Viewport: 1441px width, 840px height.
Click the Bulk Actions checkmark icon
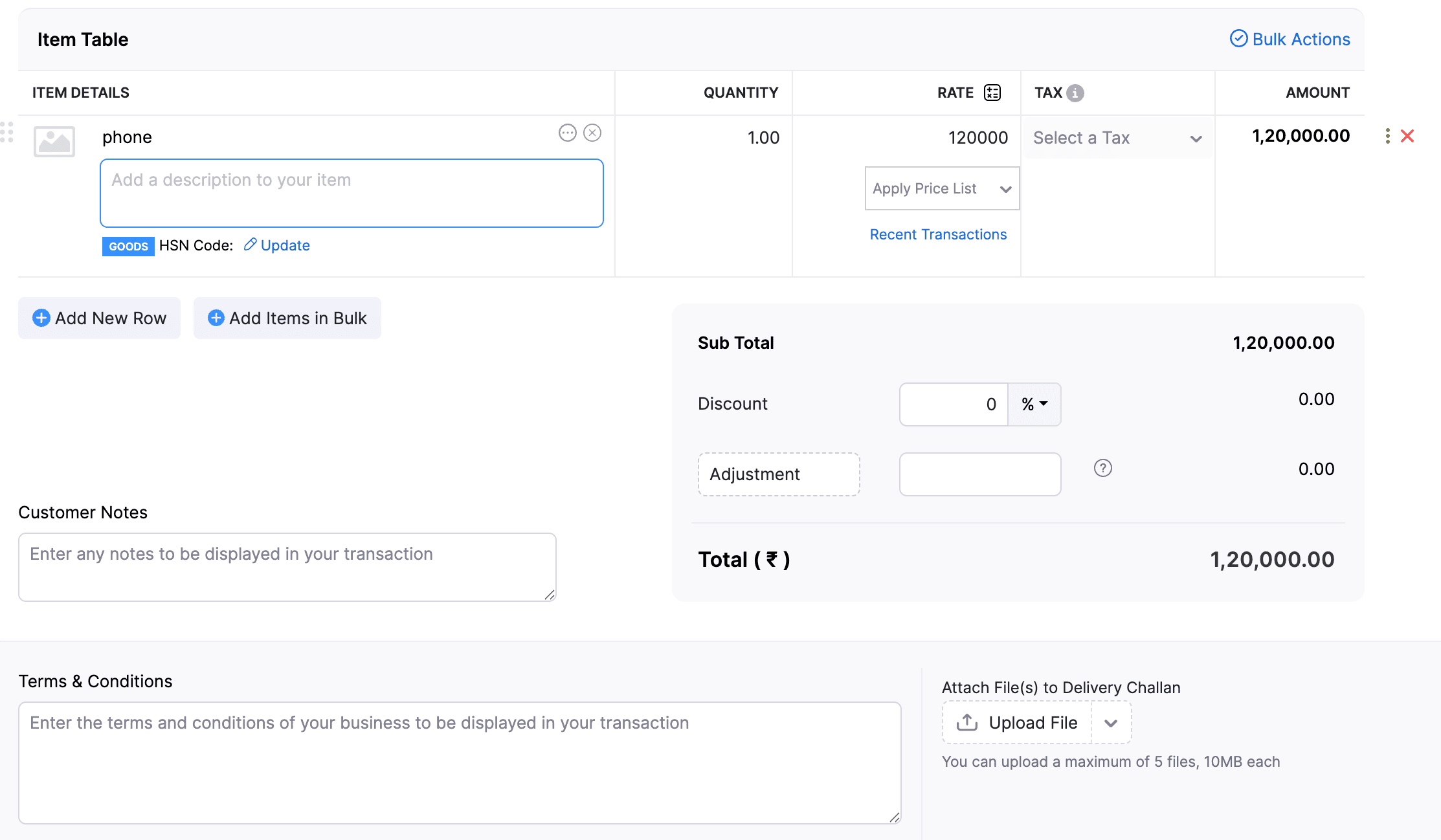point(1238,39)
